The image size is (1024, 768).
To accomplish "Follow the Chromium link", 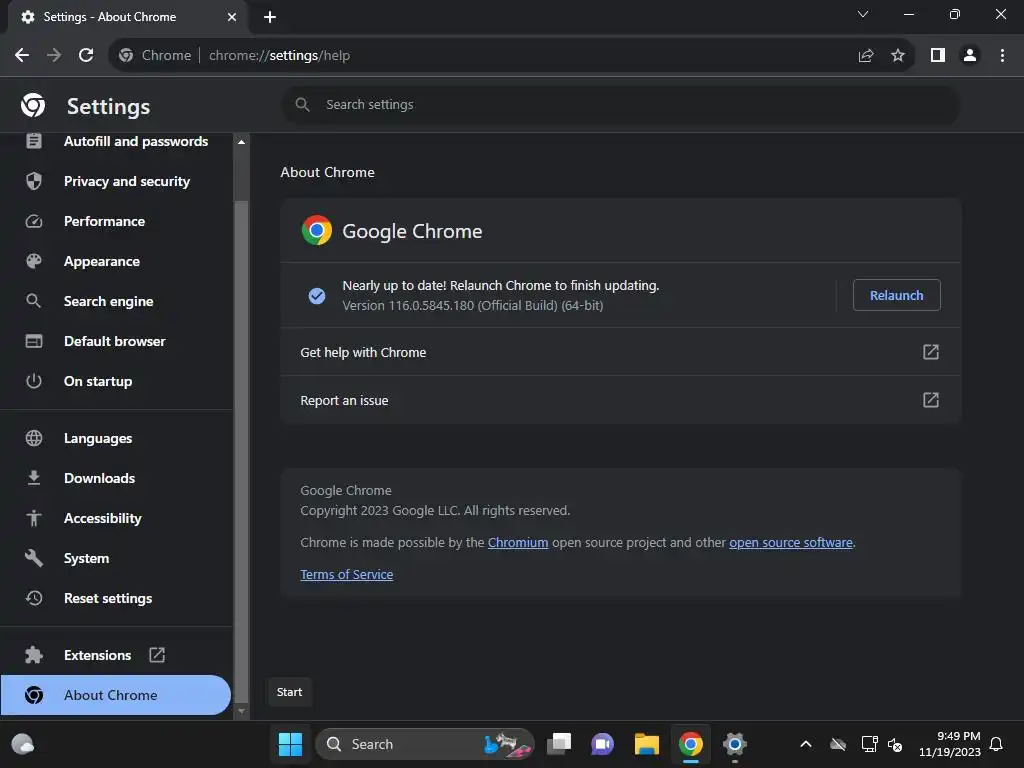I will 518,543.
